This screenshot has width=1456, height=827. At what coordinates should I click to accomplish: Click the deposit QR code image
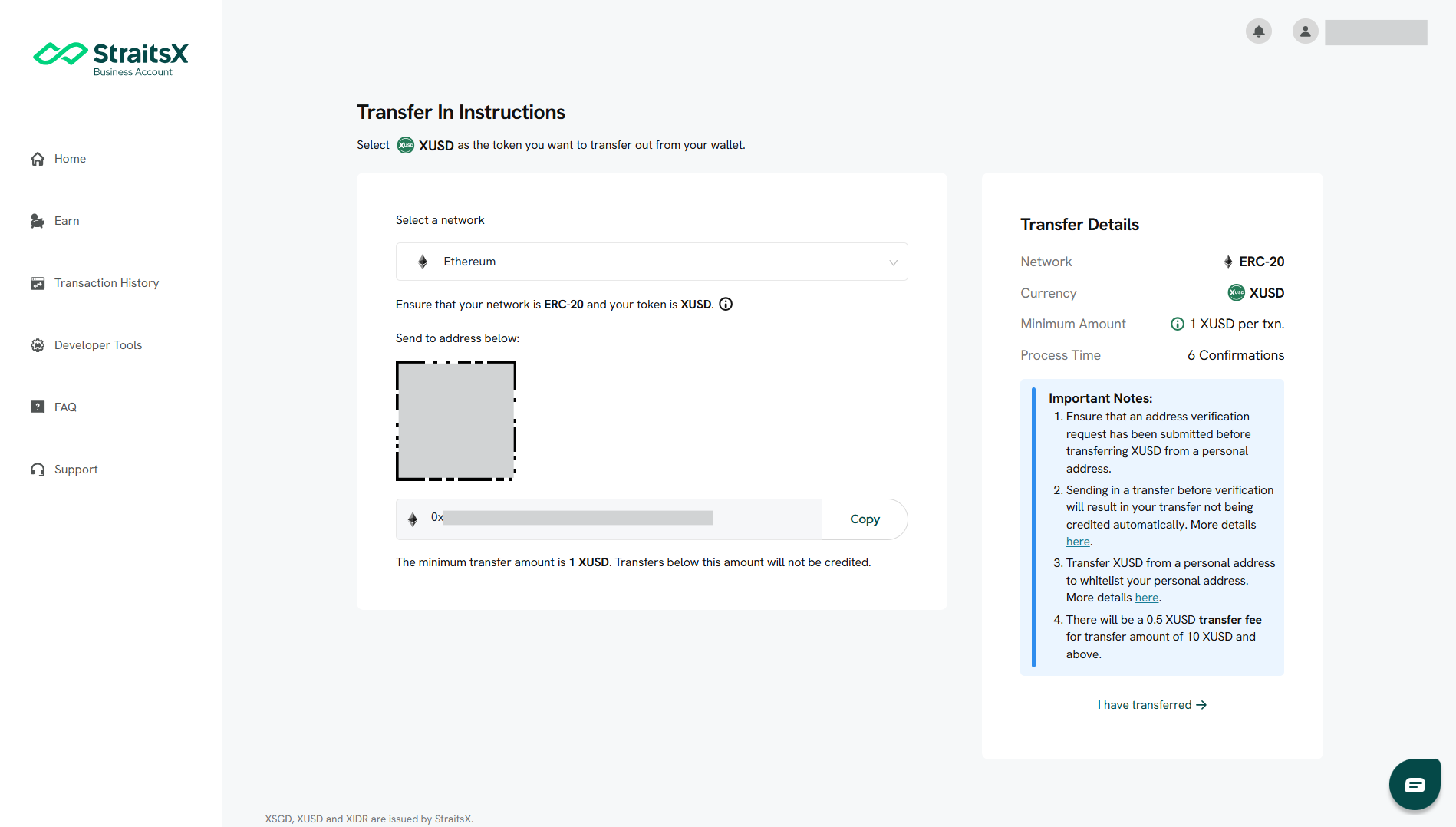pyautogui.click(x=456, y=421)
